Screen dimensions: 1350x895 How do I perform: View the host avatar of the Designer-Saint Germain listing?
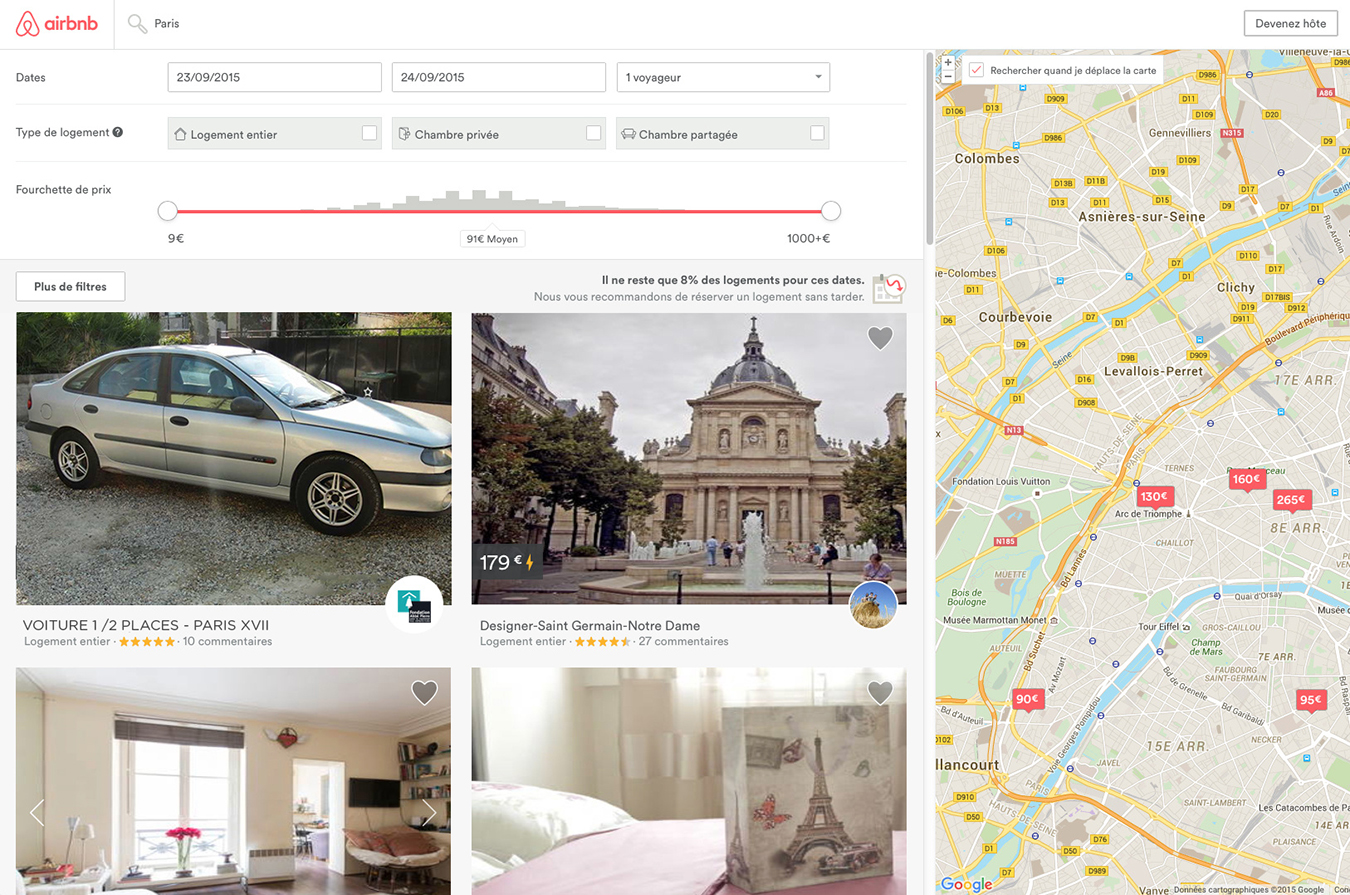[x=873, y=605]
